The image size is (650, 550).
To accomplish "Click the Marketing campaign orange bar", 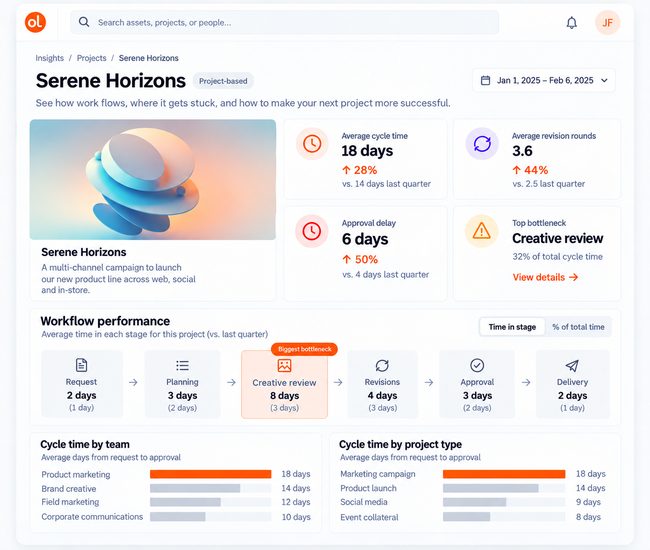I will tap(504, 474).
